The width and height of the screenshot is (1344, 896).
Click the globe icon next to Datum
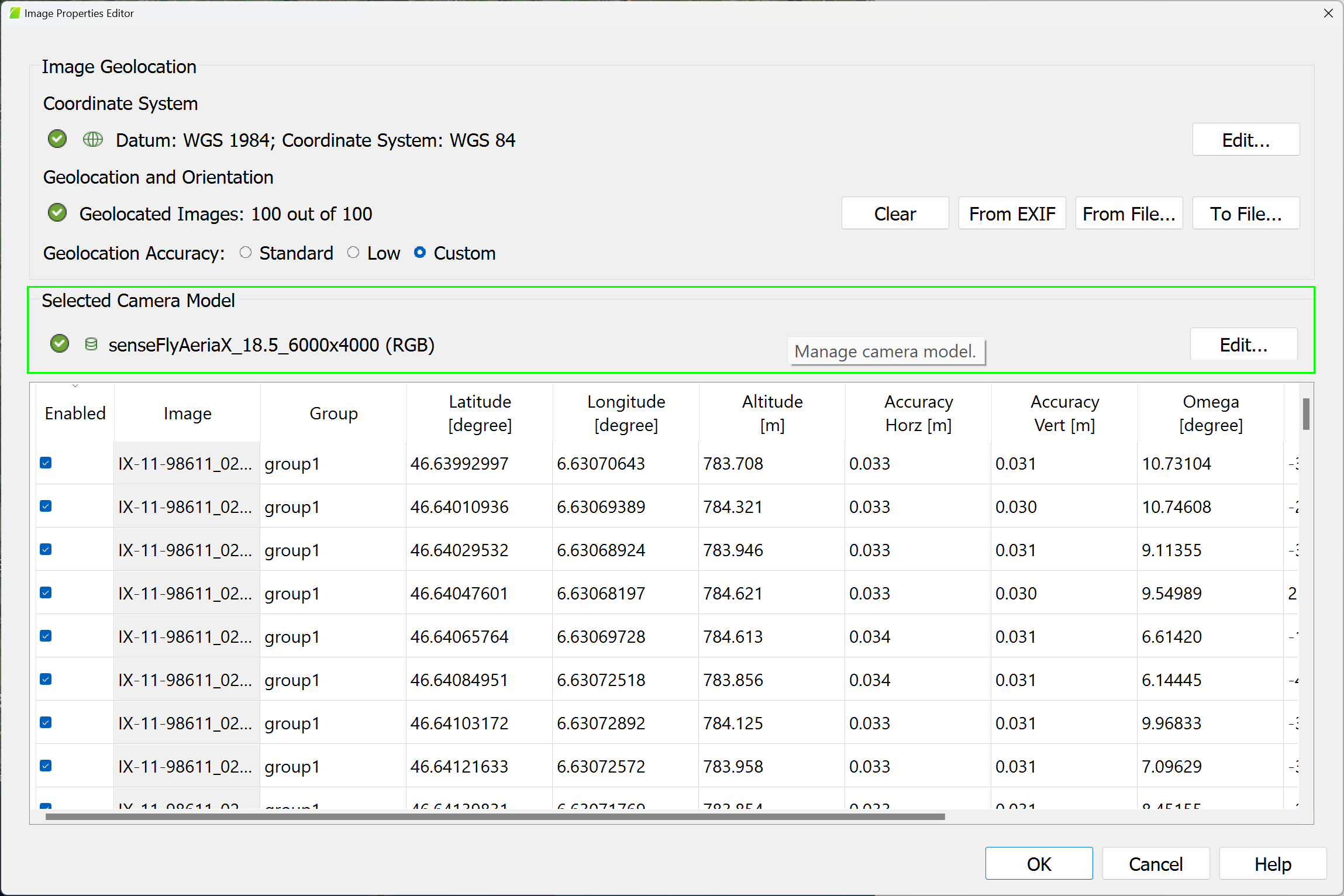(x=92, y=140)
